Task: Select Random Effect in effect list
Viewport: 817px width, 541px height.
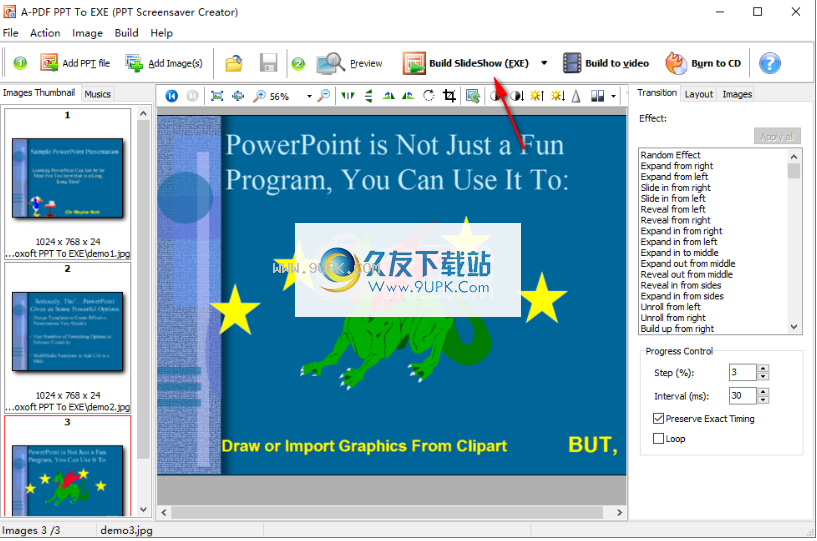Action: pos(670,155)
